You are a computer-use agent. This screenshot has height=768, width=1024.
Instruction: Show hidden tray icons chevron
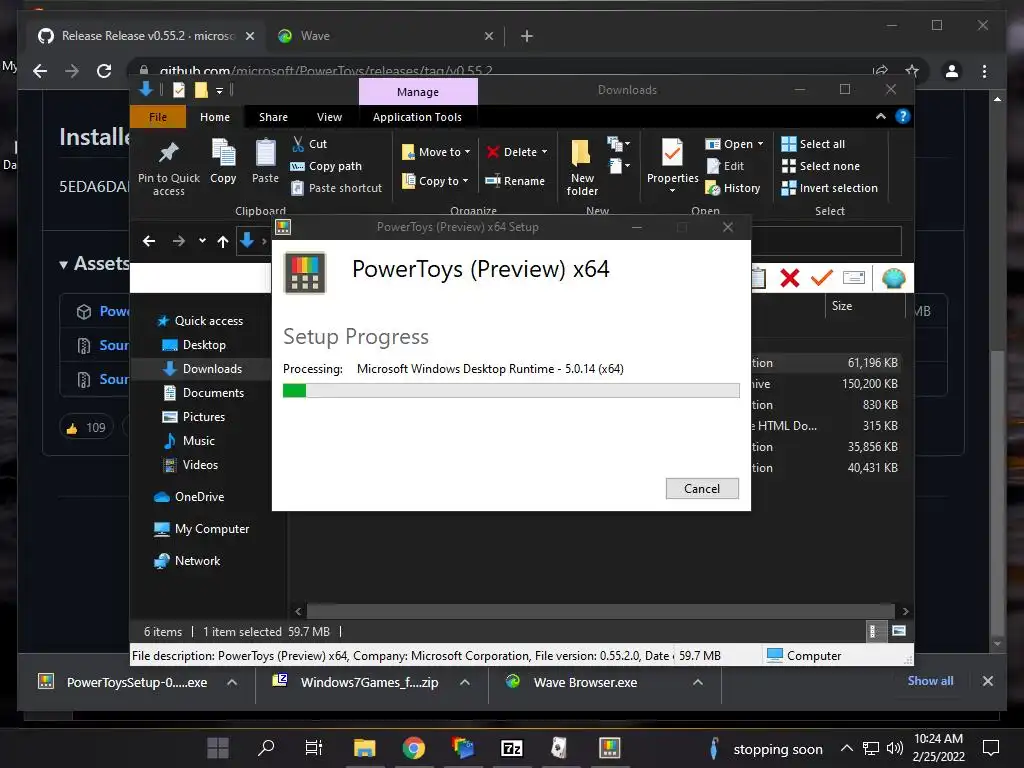(846, 748)
